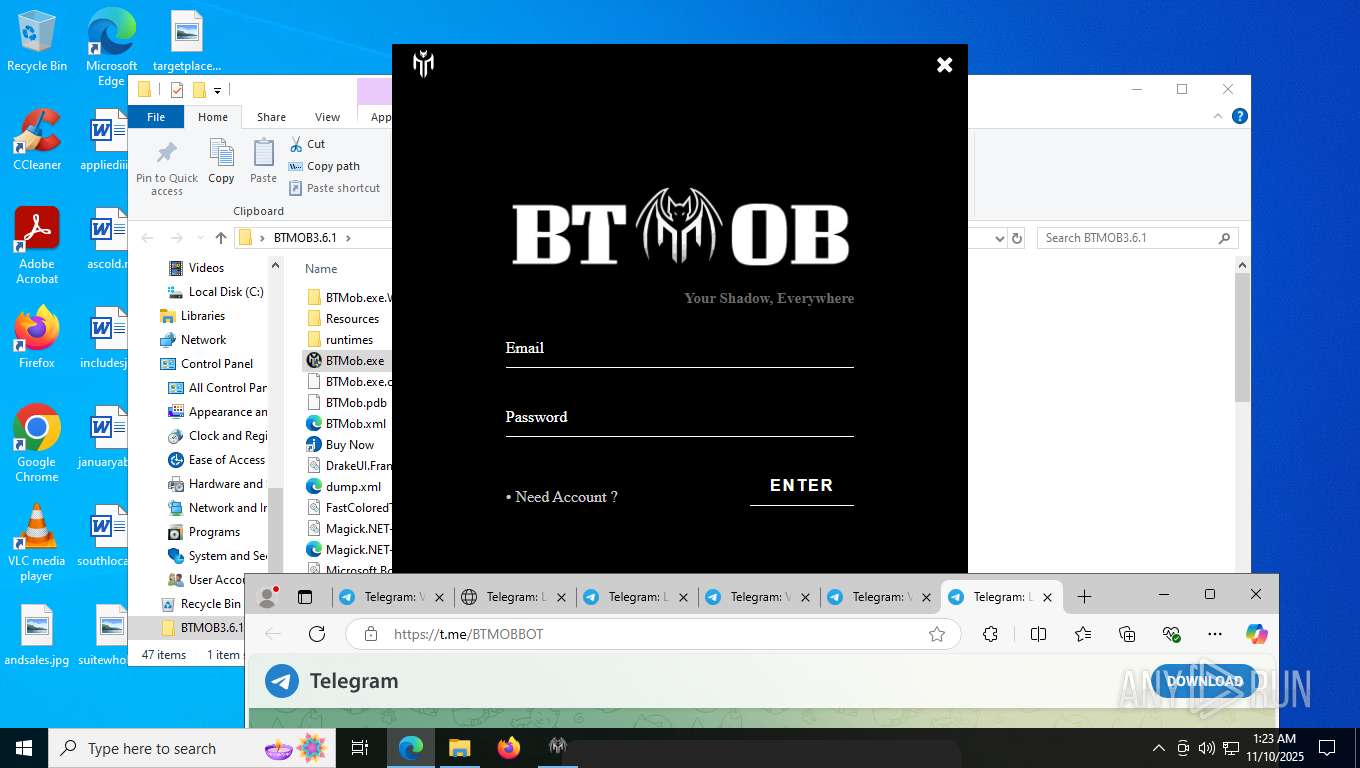Close the BTMOB login dialog

pyautogui.click(x=944, y=65)
